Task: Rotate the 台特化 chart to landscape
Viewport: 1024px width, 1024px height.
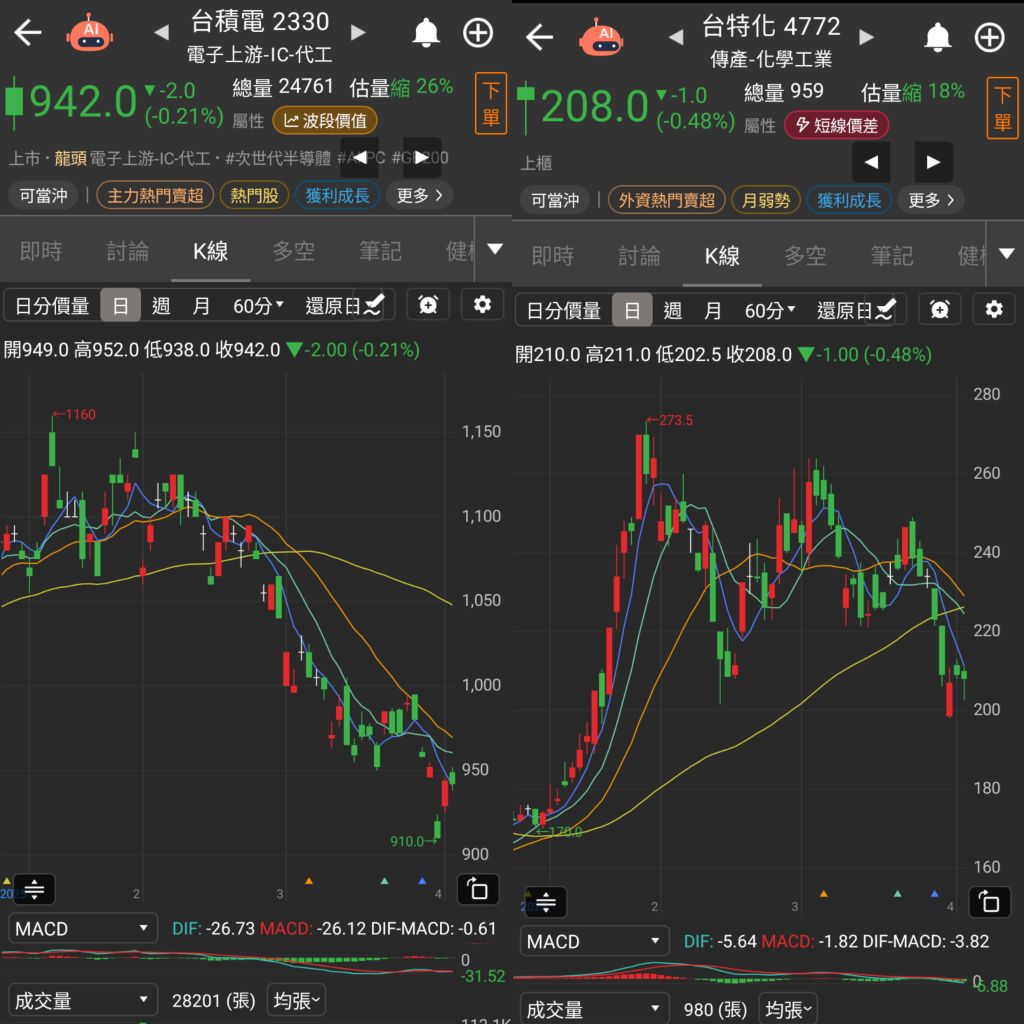Action: [x=989, y=902]
